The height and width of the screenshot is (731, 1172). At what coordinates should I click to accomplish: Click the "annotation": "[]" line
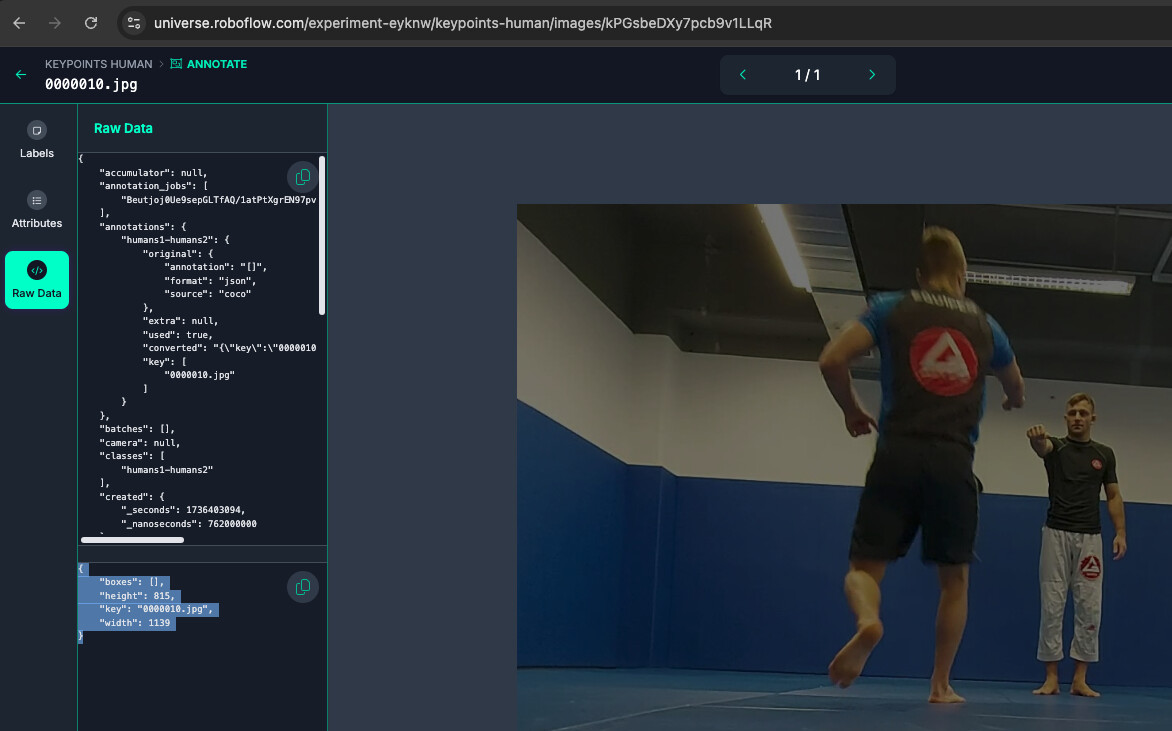tap(216, 267)
